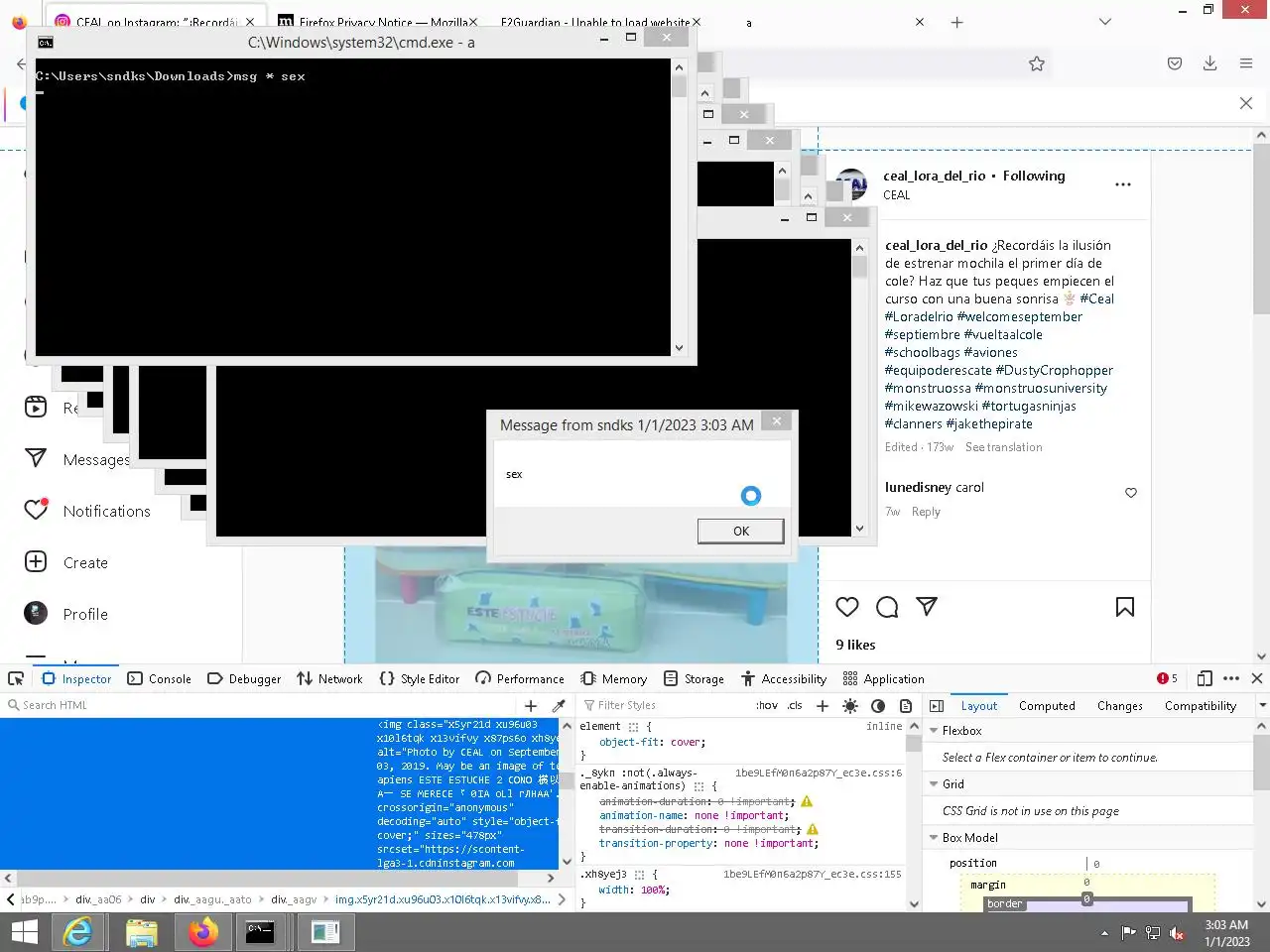Open the Performance tab
Viewport: 1270px width, 952px height.
pyautogui.click(x=520, y=679)
